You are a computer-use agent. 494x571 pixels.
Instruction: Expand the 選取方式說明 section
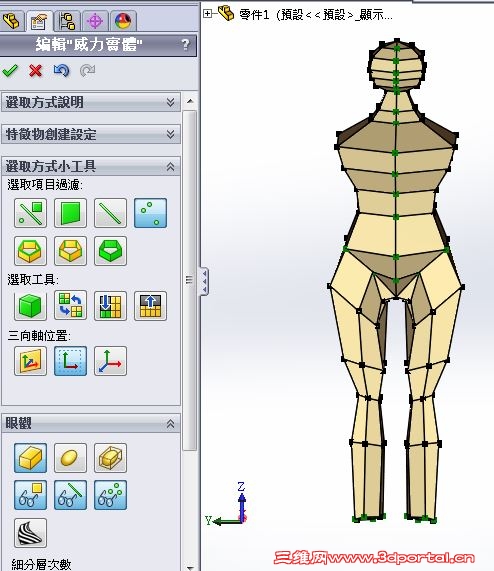pyautogui.click(x=91, y=102)
